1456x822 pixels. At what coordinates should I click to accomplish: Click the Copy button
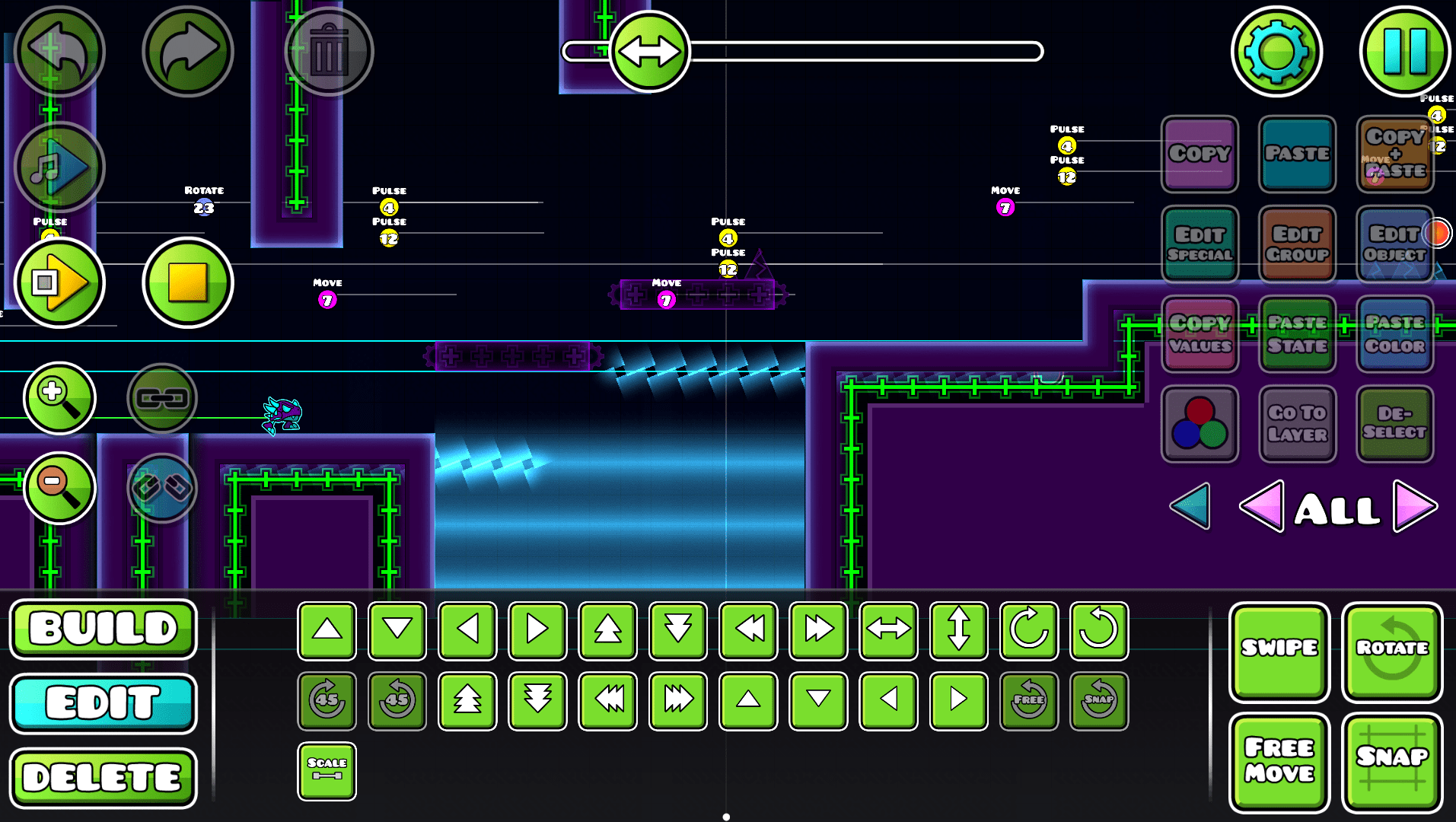coord(1200,154)
